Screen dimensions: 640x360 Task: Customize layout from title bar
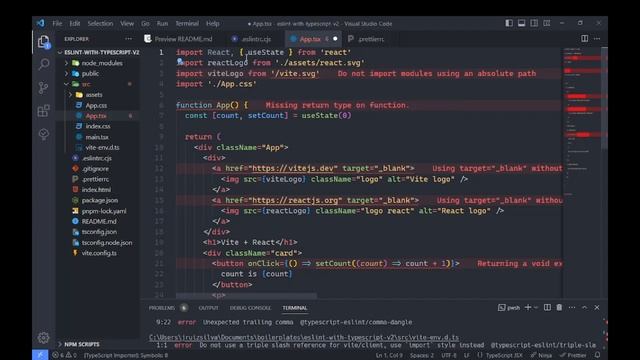tap(547, 23)
